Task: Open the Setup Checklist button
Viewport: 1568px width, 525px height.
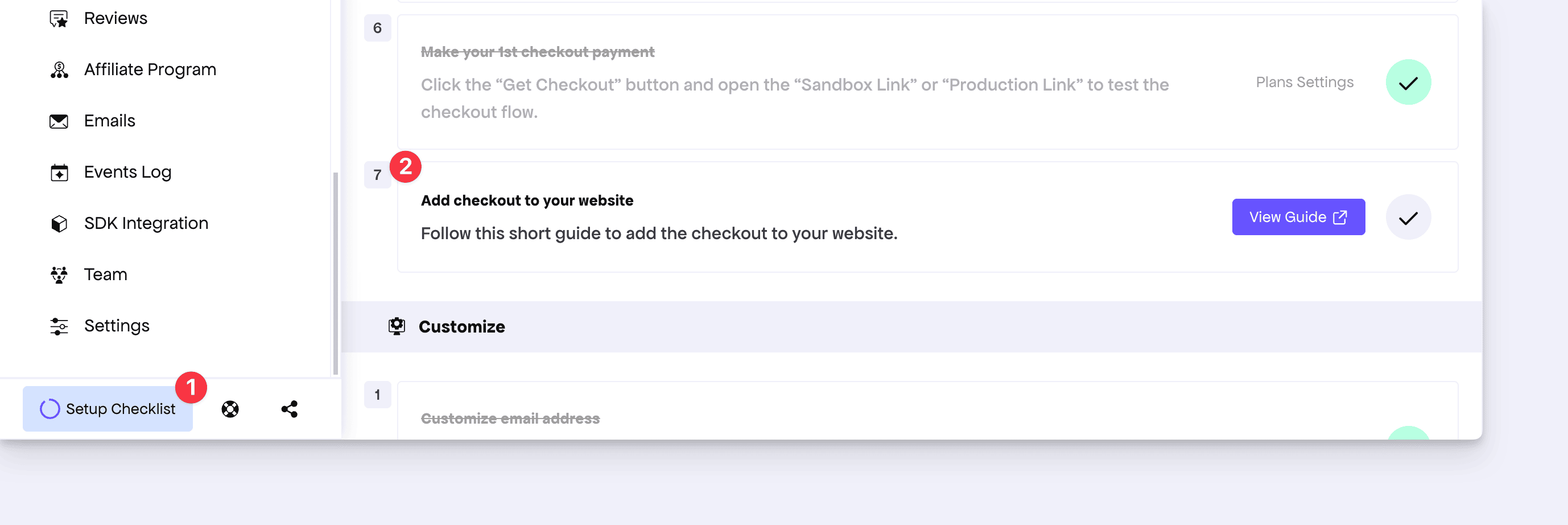Action: (x=108, y=409)
